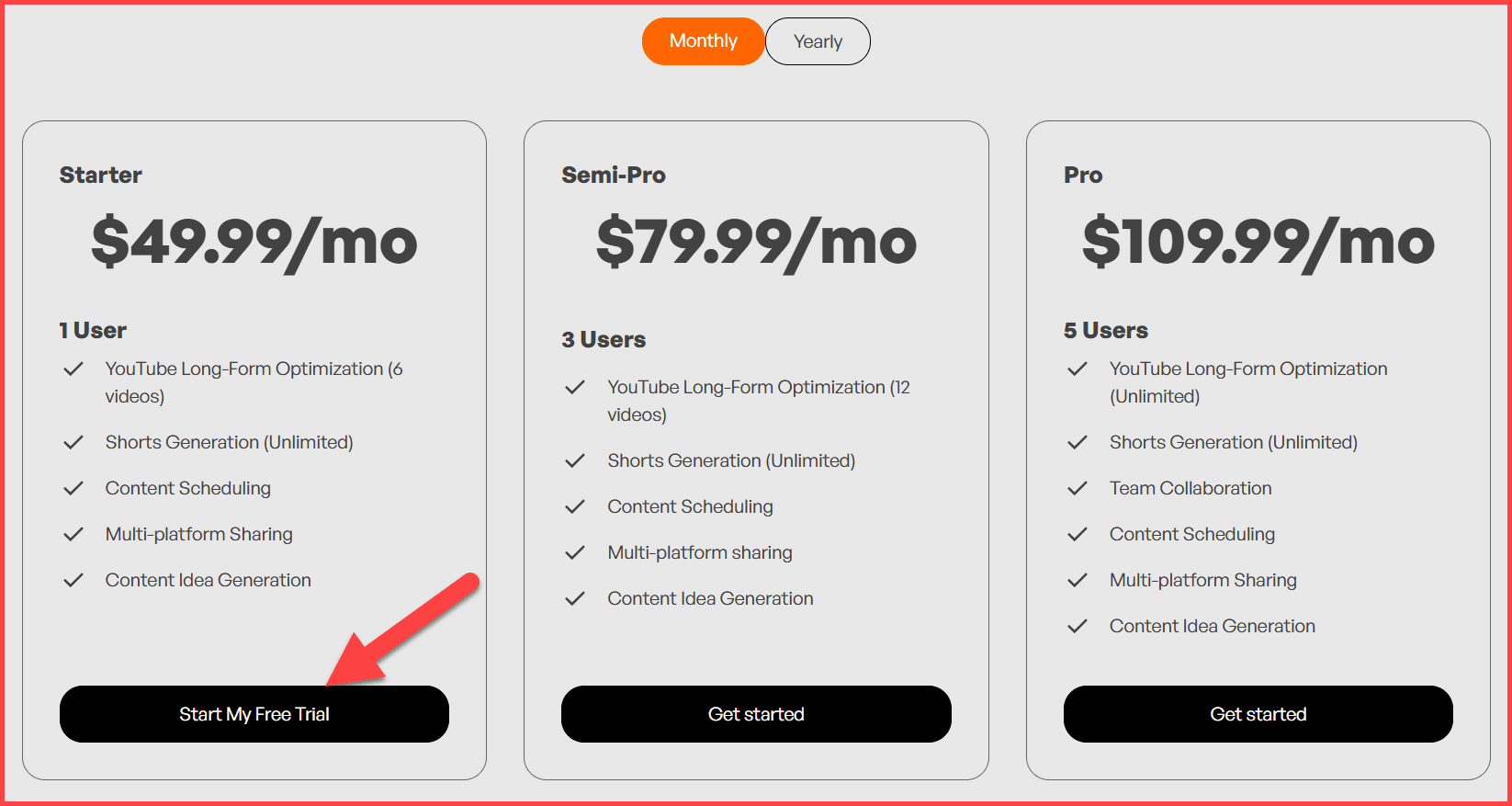Switch to Yearly billing toggle
Screen dimensions: 1512x806
(818, 41)
